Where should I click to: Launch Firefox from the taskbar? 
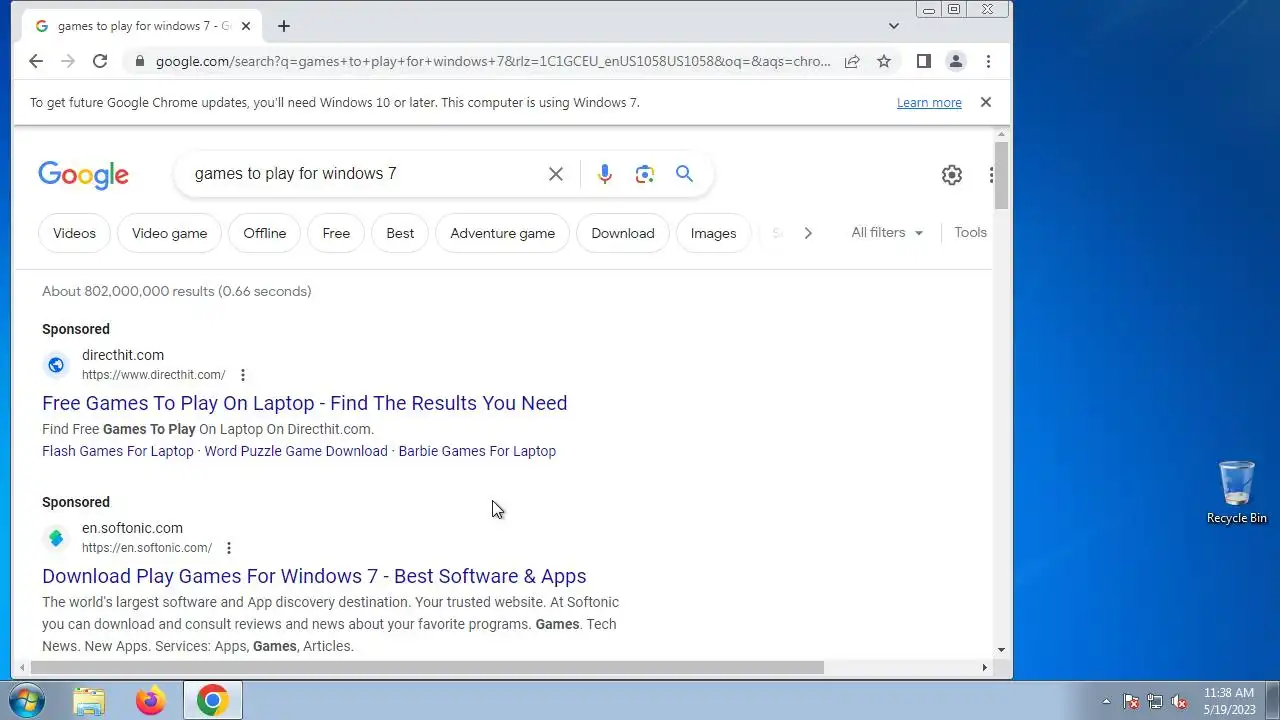point(151,701)
